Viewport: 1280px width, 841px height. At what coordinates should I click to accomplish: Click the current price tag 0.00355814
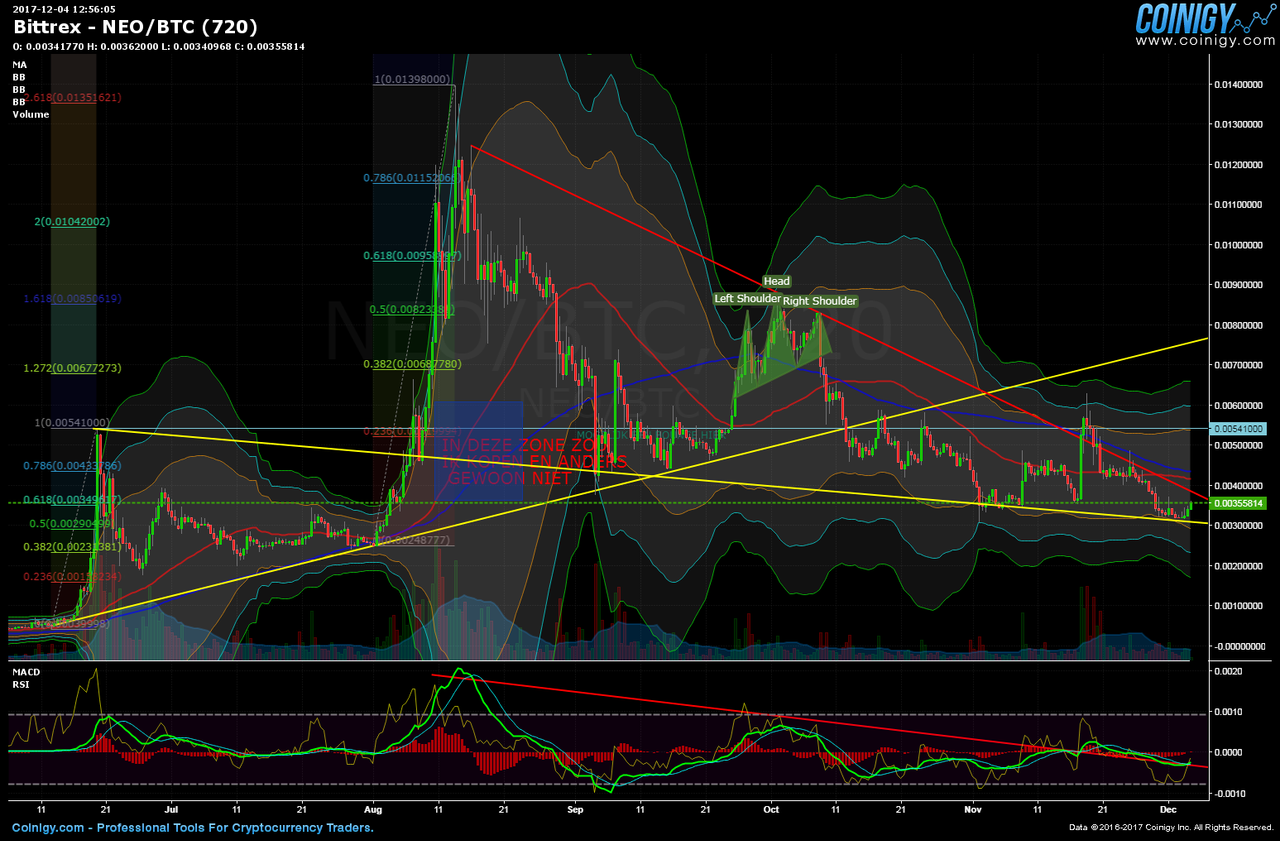[x=1240, y=503]
